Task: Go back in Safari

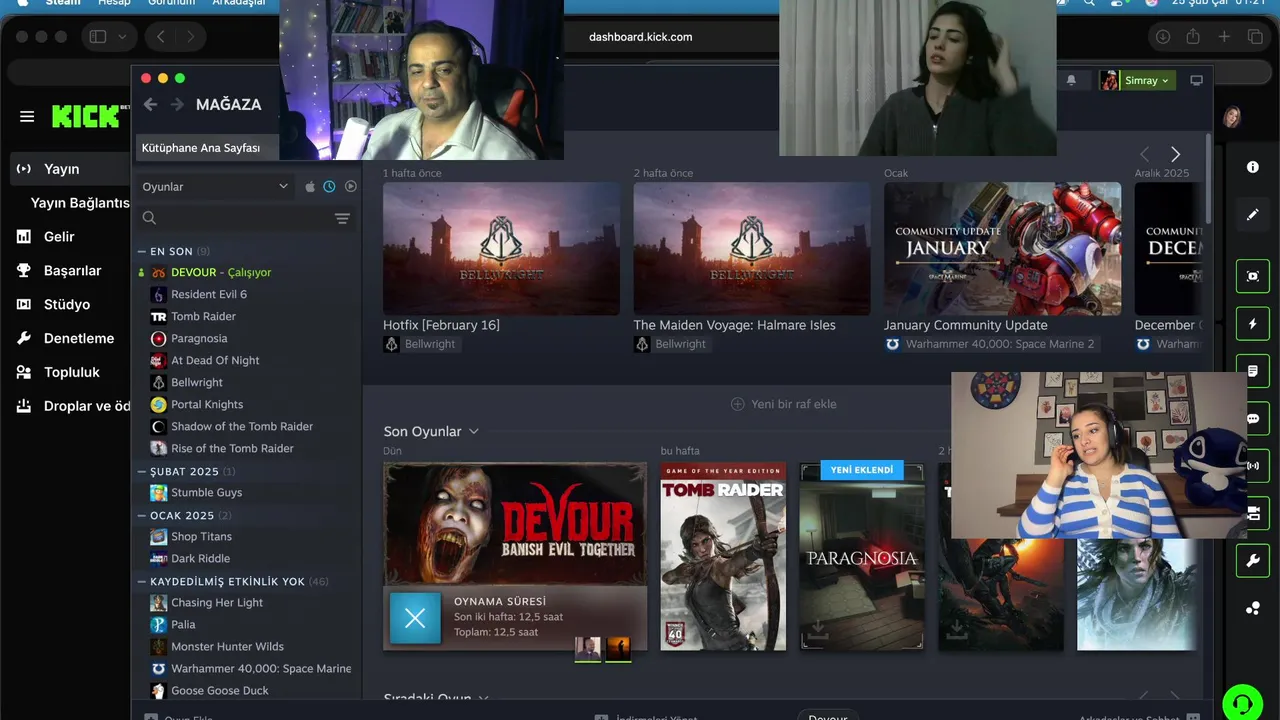Action: 160,37
